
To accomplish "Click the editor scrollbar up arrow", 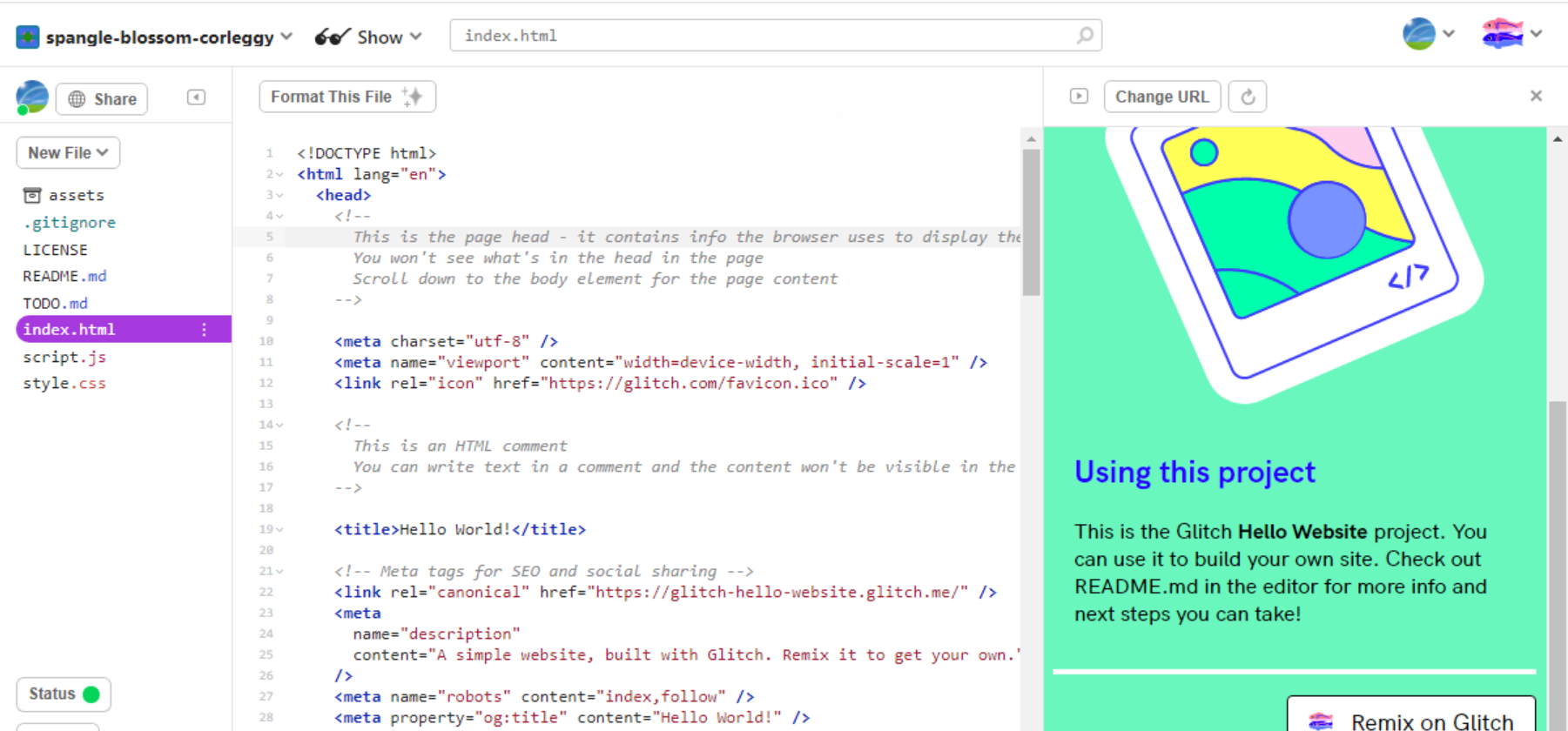I will [1031, 139].
